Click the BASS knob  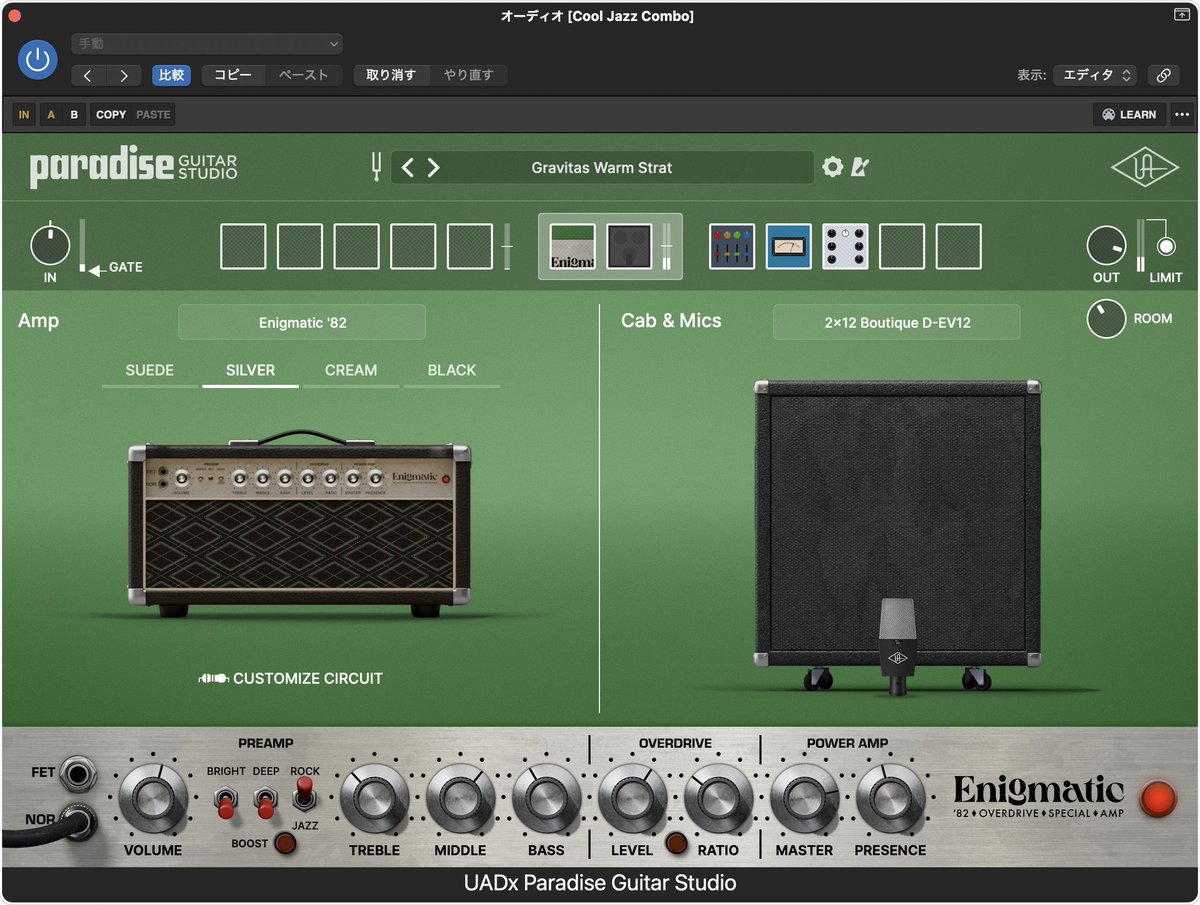(547, 800)
